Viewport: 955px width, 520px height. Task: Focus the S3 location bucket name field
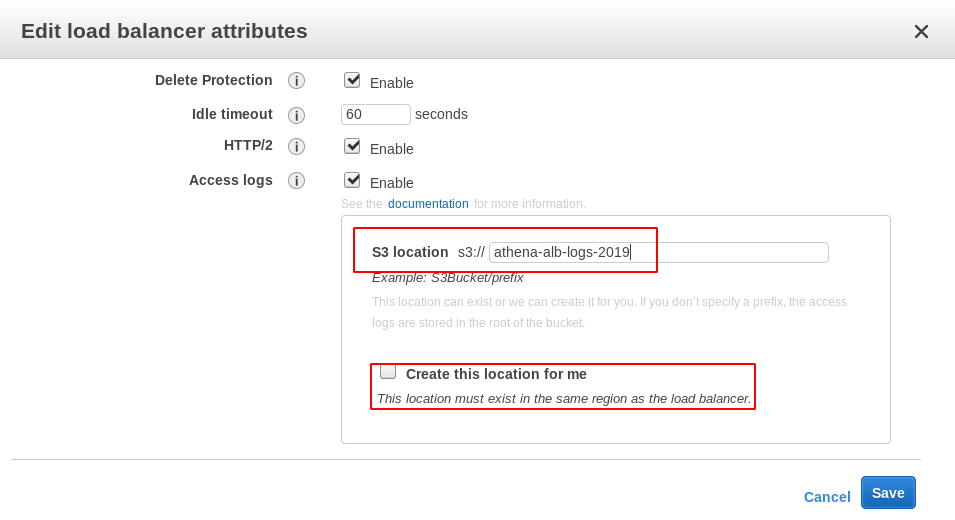[658, 252]
